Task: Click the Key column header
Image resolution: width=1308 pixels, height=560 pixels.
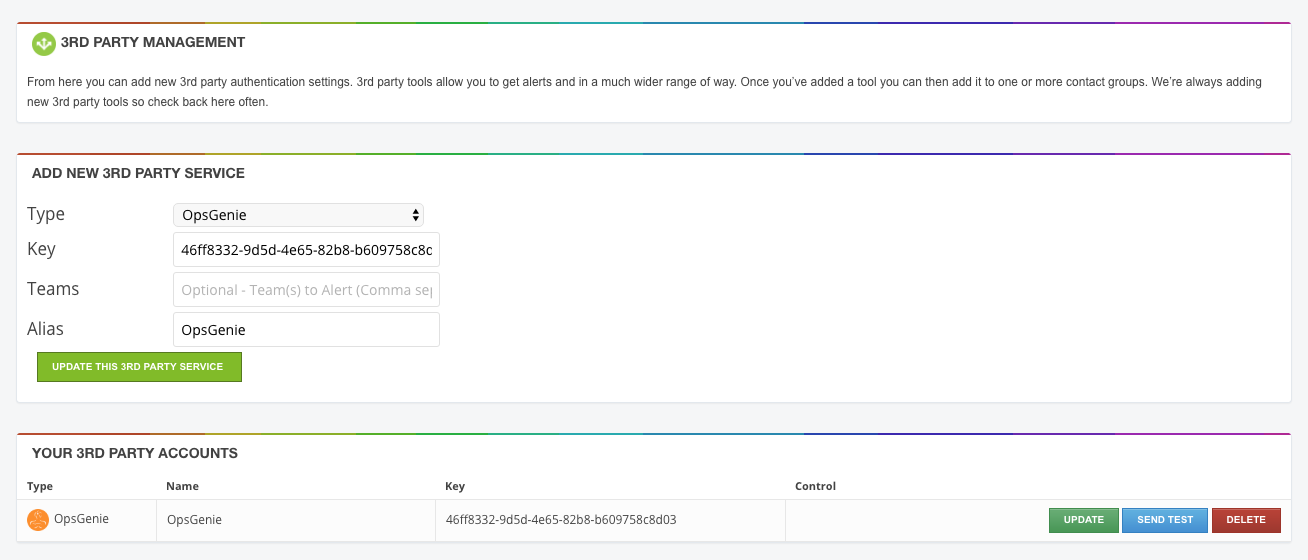Action: tap(455, 486)
